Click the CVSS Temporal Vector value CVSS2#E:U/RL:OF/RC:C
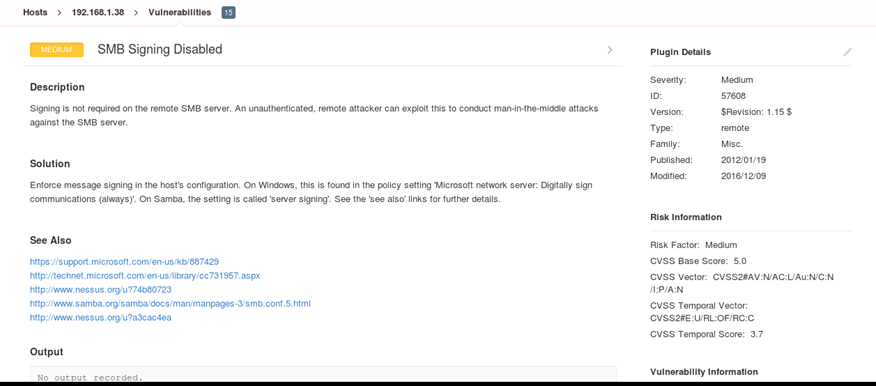 click(x=703, y=318)
